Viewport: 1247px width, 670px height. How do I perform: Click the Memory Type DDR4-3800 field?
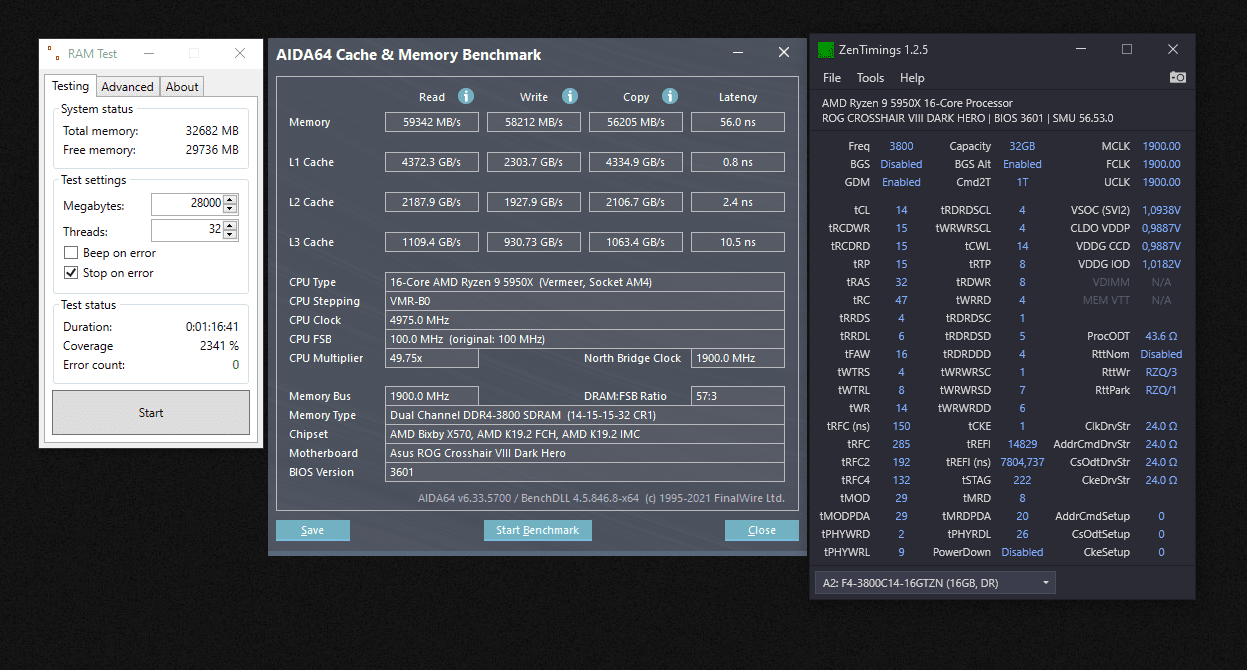click(x=585, y=415)
